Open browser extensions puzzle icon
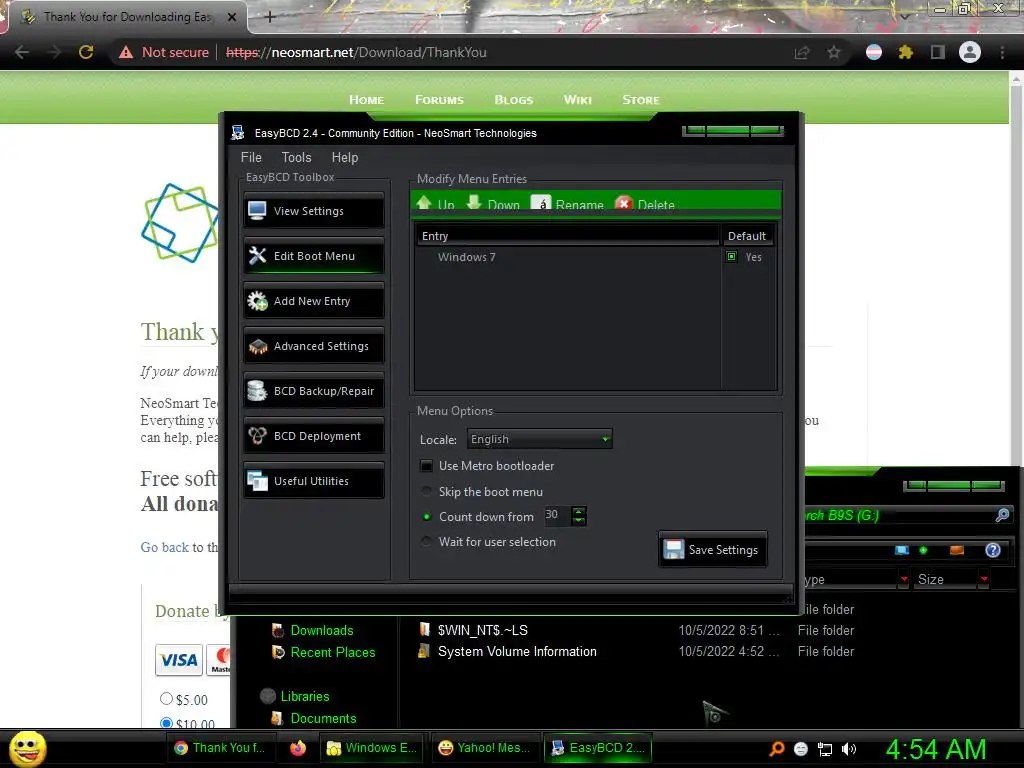The height and width of the screenshot is (768, 1024). click(x=905, y=52)
